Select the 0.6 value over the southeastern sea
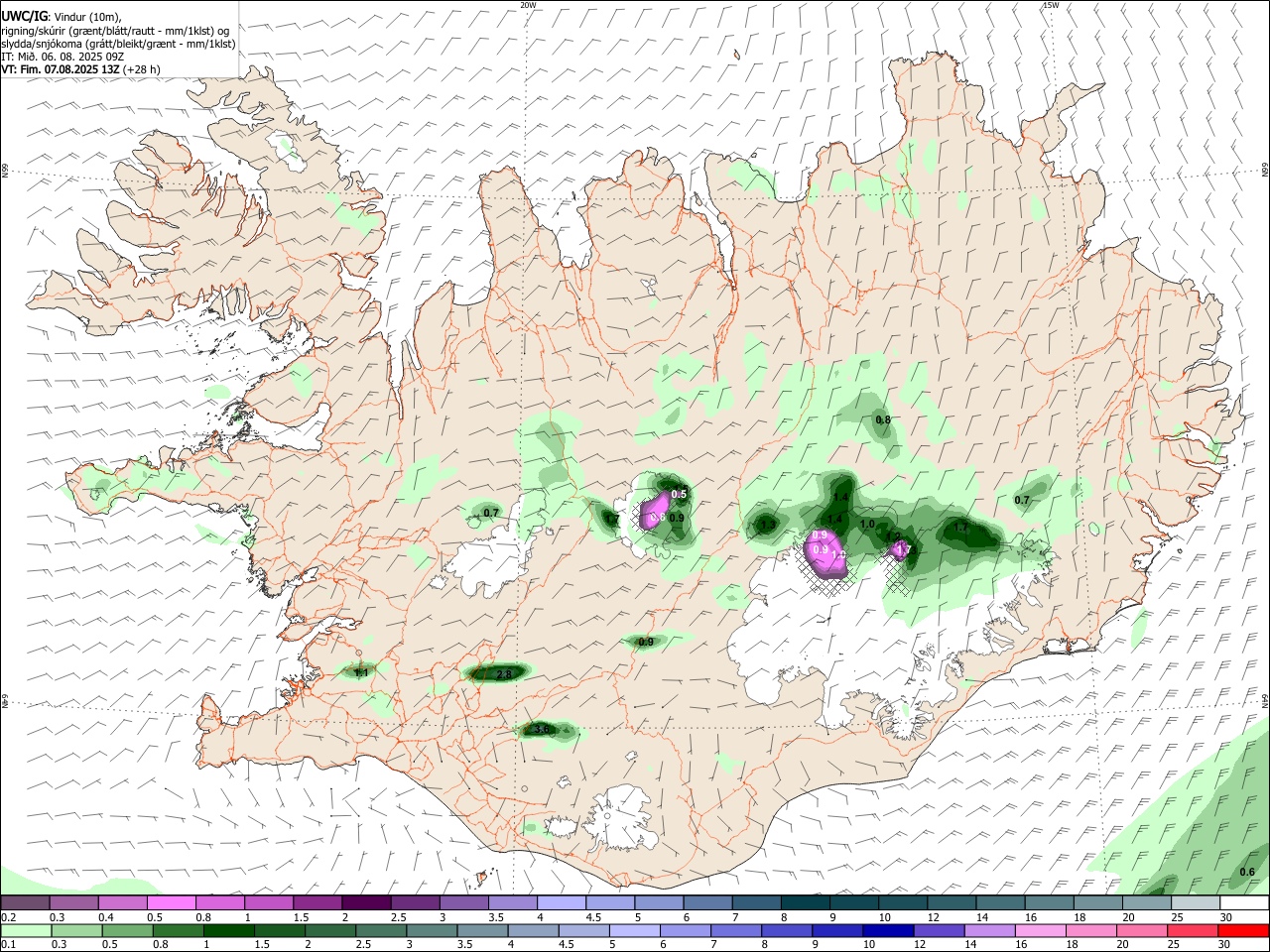 tap(1247, 873)
